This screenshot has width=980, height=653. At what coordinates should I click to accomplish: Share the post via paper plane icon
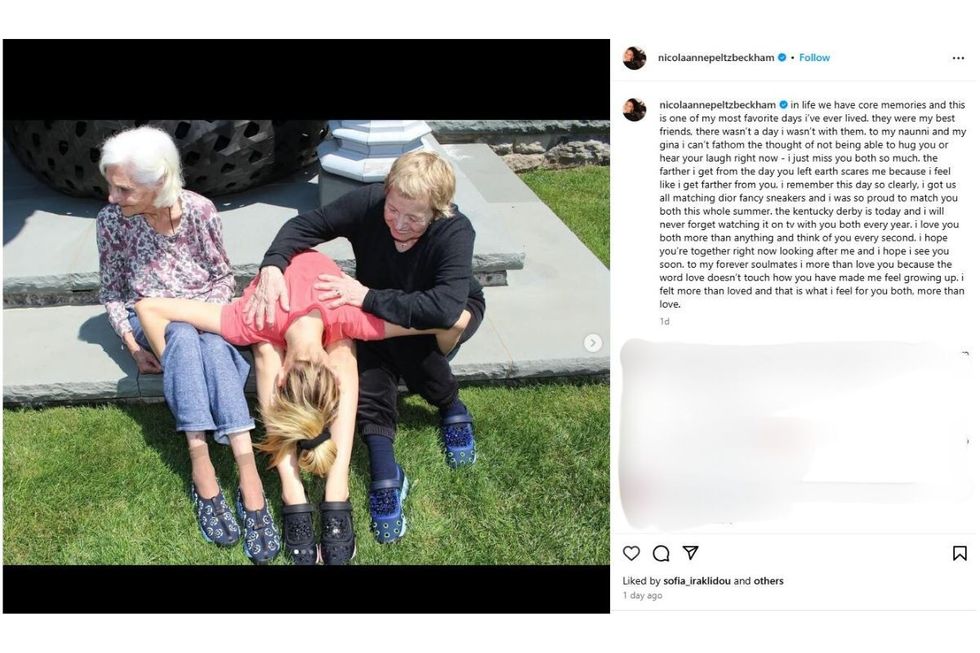pyautogui.click(x=691, y=552)
